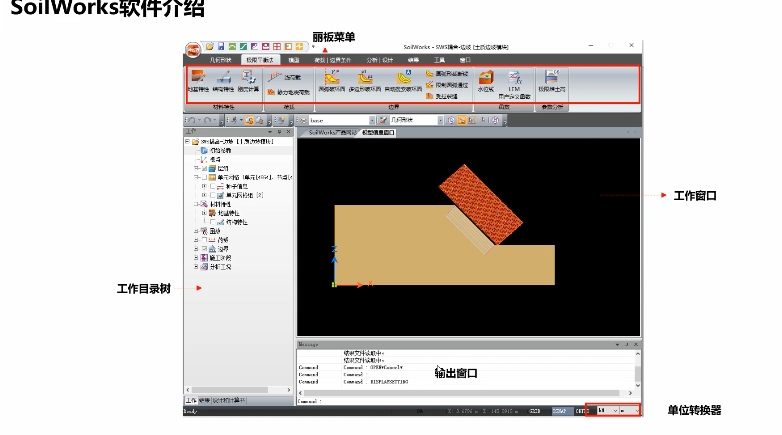
Task: Open the kN force unit dropdown
Action: [615, 411]
